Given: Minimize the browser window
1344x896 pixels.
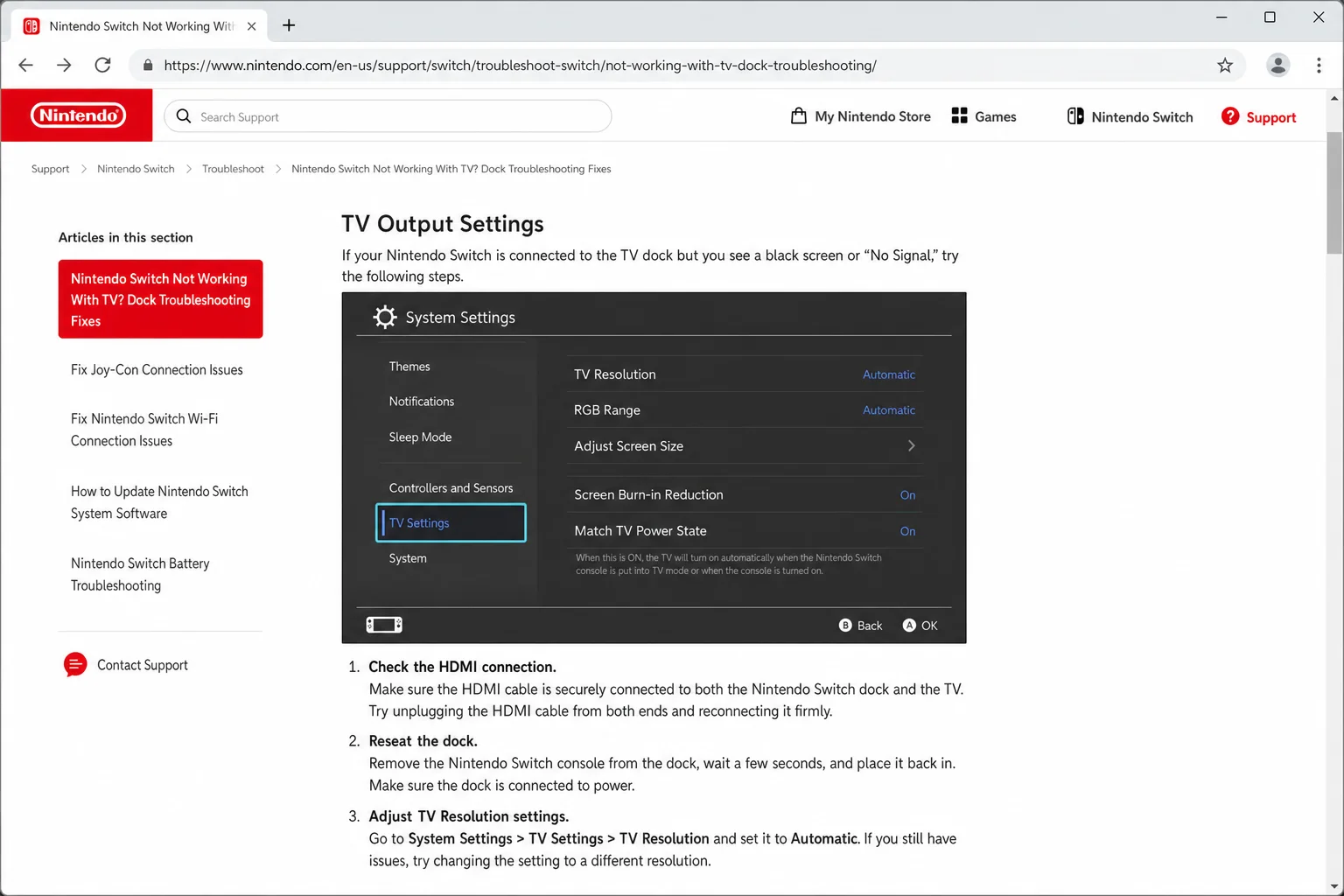Looking at the screenshot, I should coord(1221,17).
